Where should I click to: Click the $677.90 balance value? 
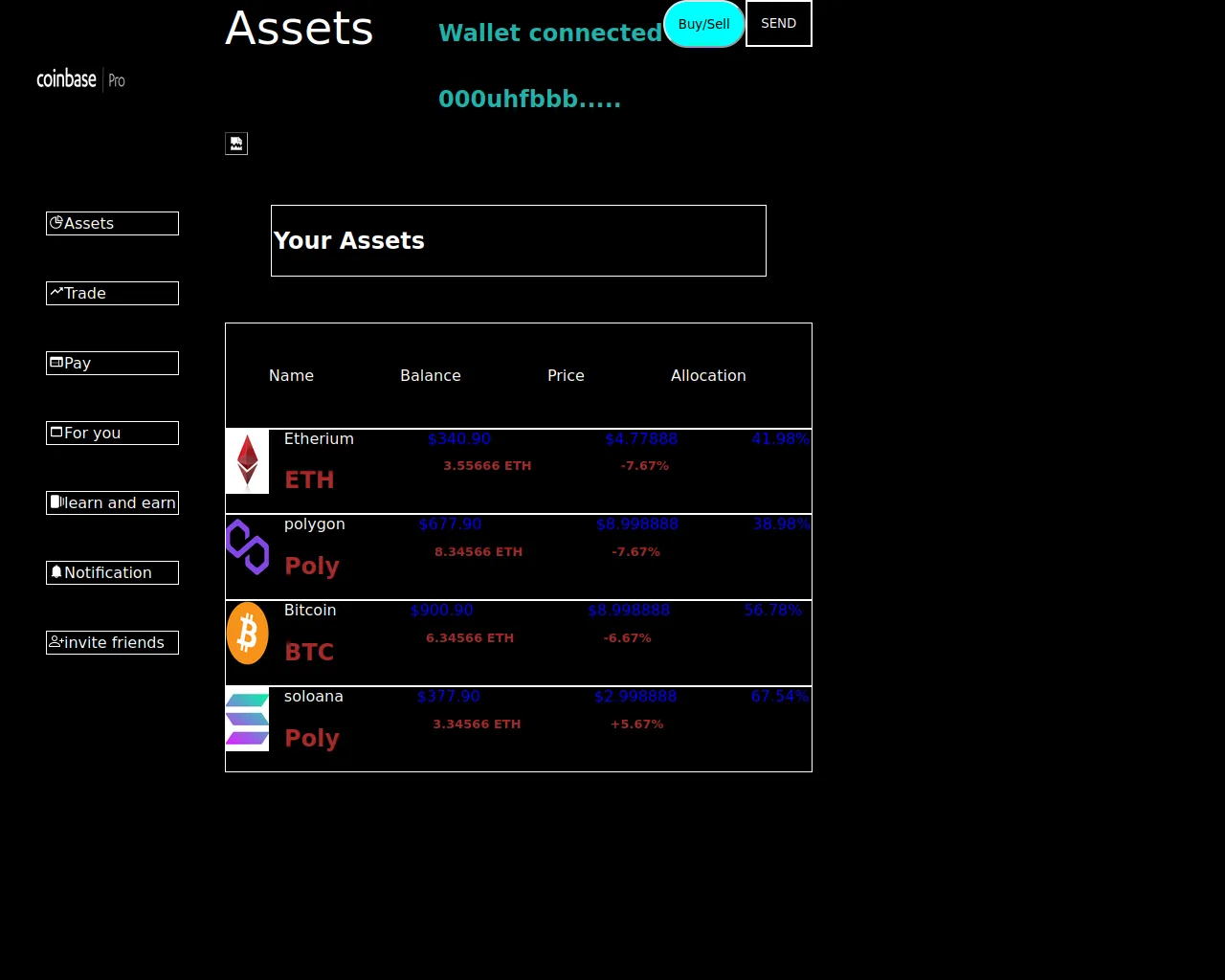pos(450,523)
